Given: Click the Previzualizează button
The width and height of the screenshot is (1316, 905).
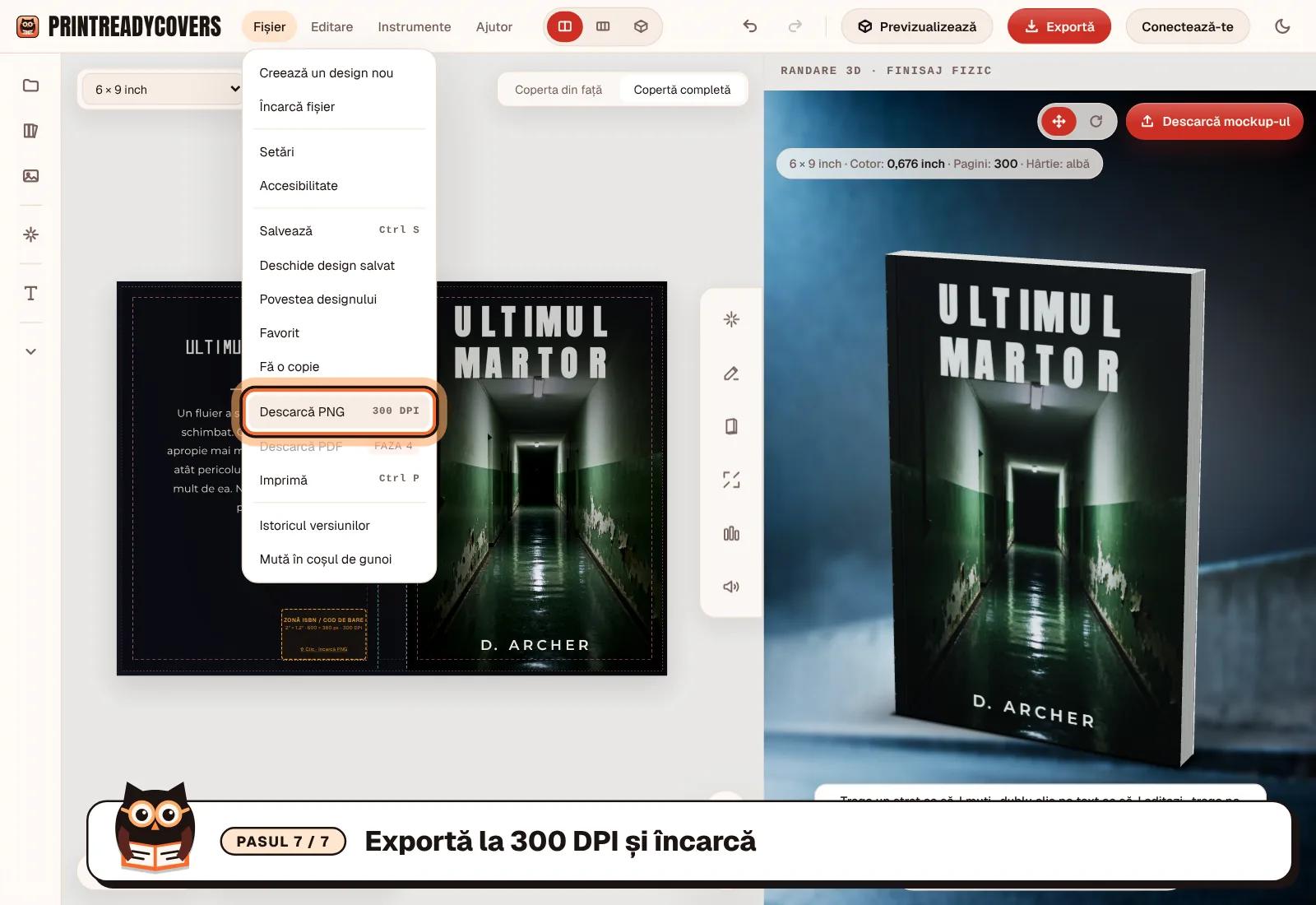Looking at the screenshot, I should (x=916, y=26).
